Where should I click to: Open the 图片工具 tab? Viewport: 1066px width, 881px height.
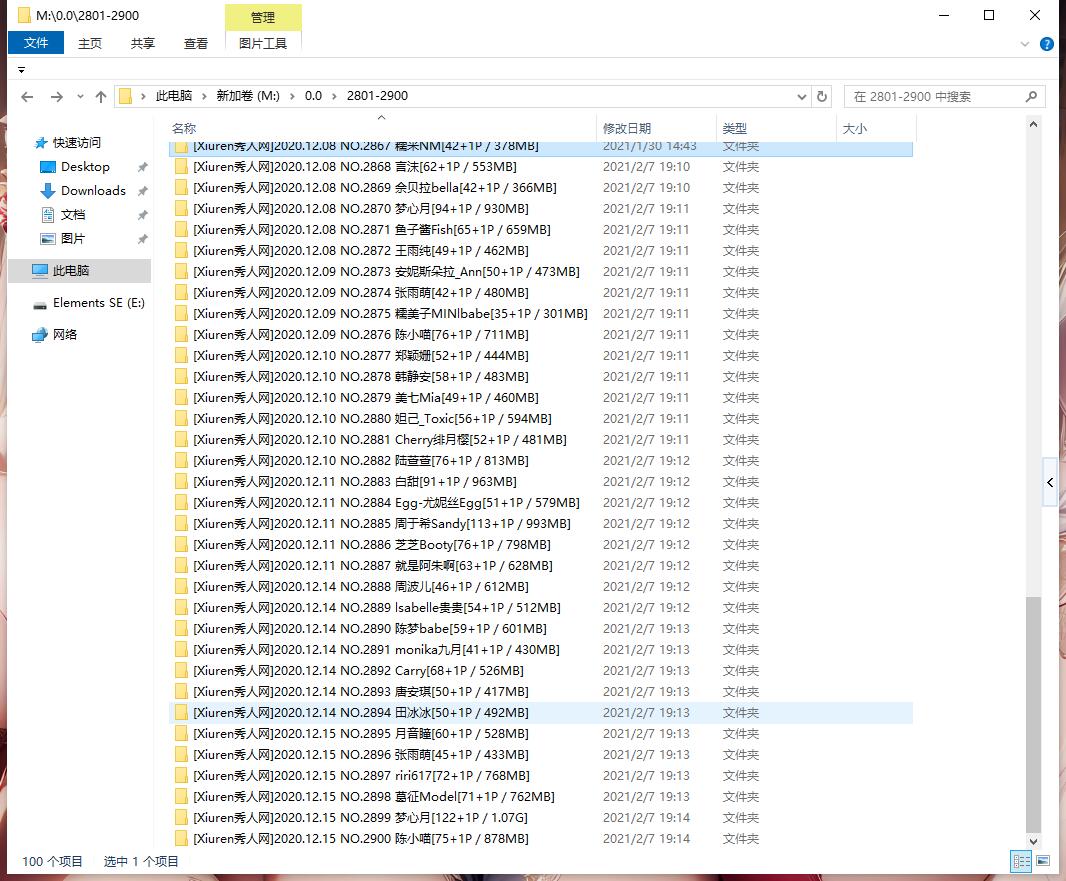(x=262, y=44)
